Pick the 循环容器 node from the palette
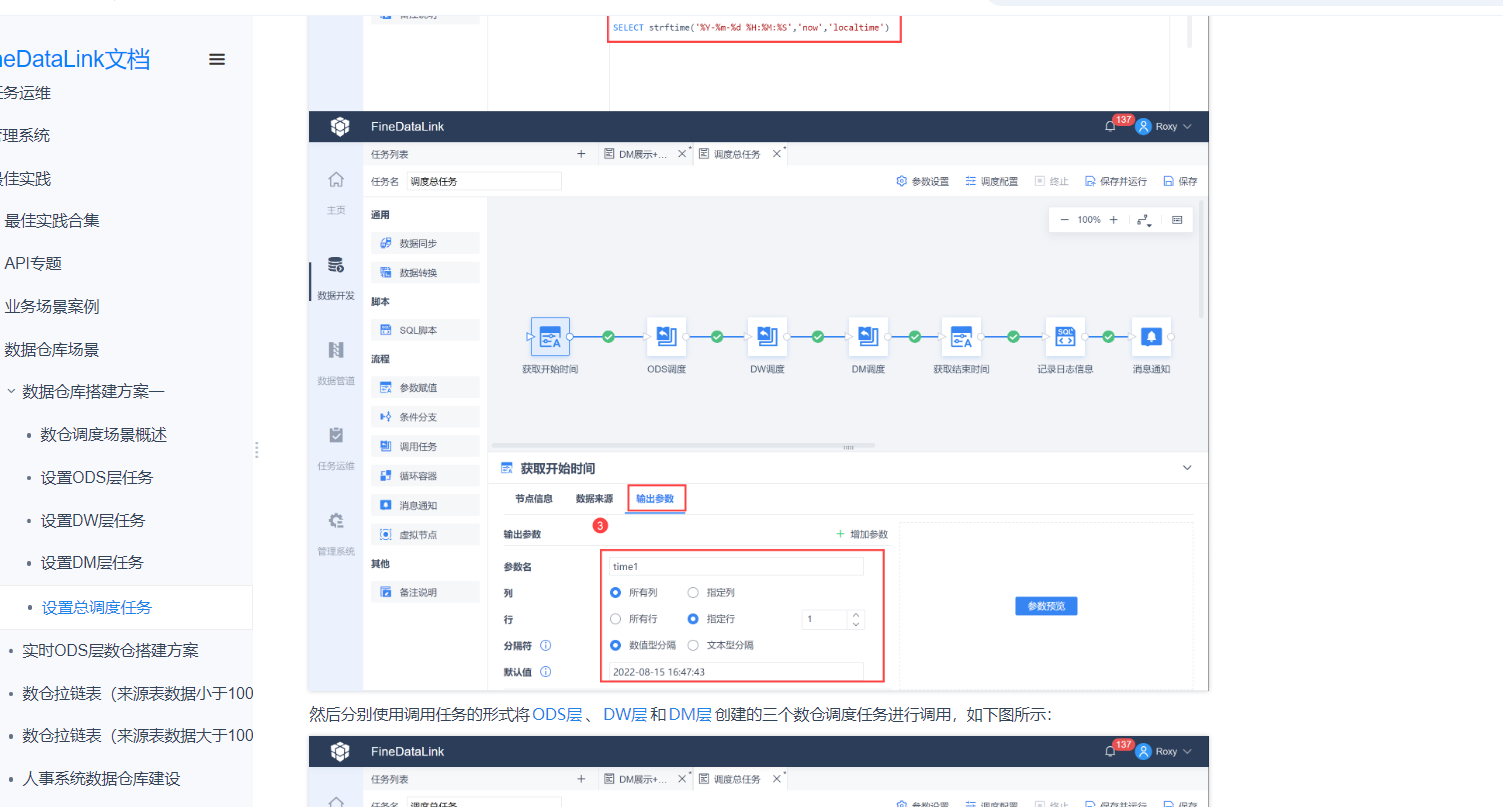 [425, 476]
